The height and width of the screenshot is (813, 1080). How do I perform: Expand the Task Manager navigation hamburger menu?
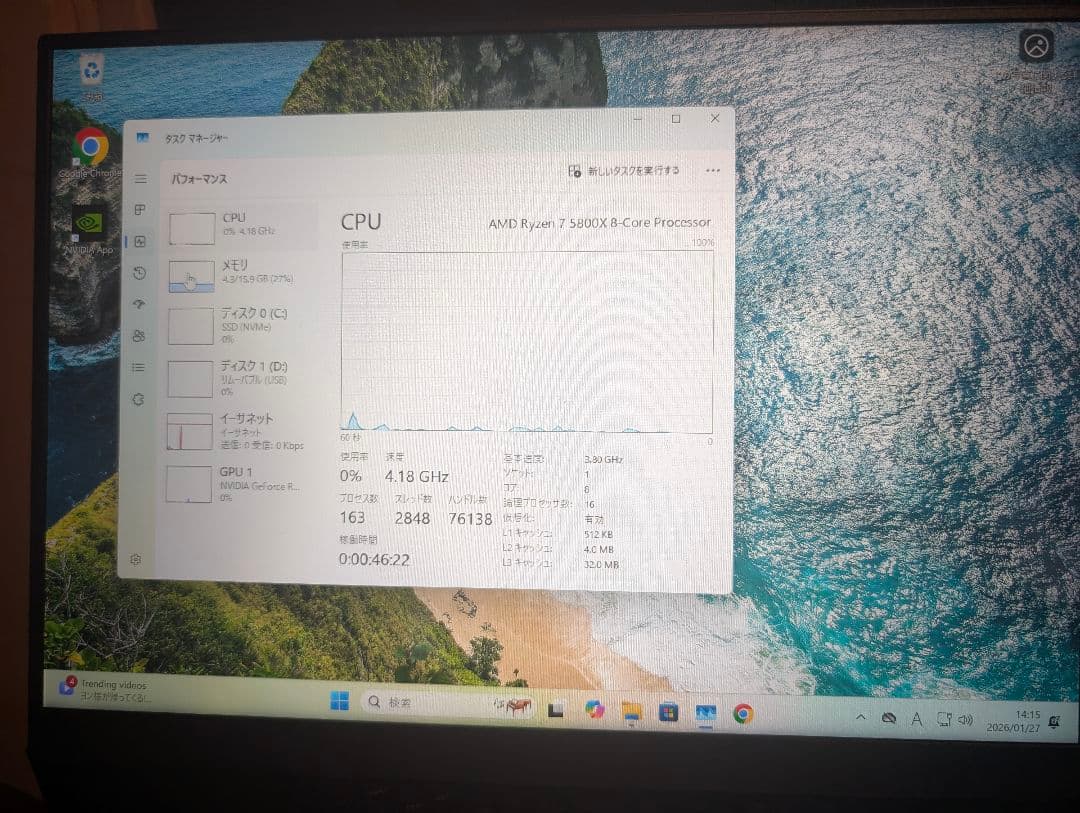coord(138,178)
